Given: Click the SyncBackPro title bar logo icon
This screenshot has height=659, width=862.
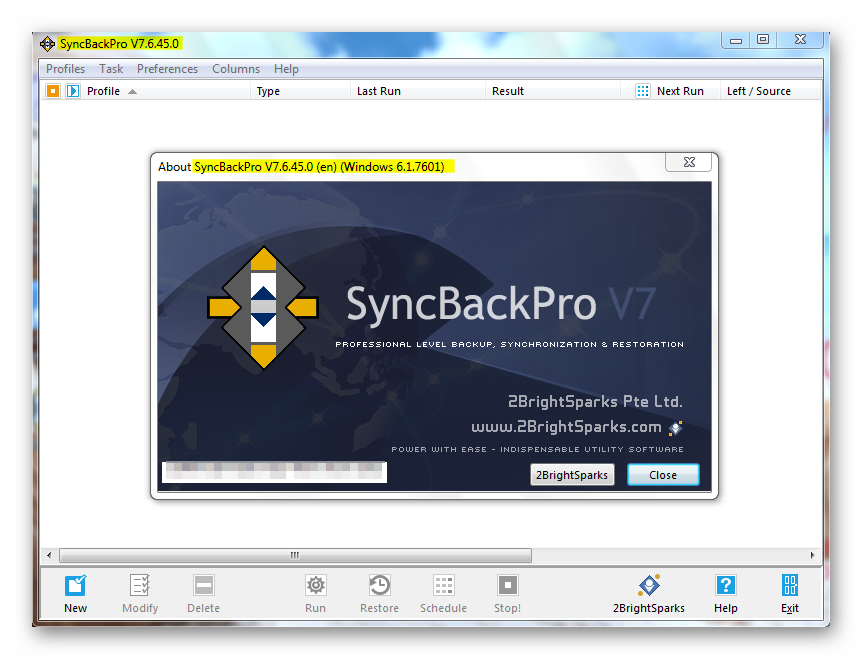Looking at the screenshot, I should click(47, 43).
